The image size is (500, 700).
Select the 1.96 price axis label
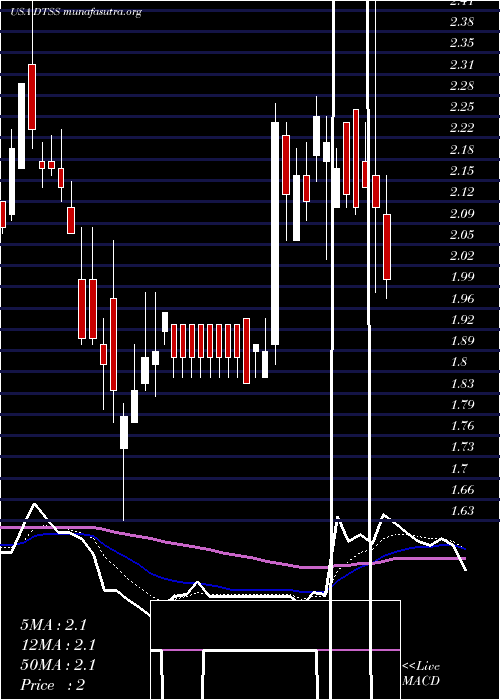pyautogui.click(x=462, y=298)
